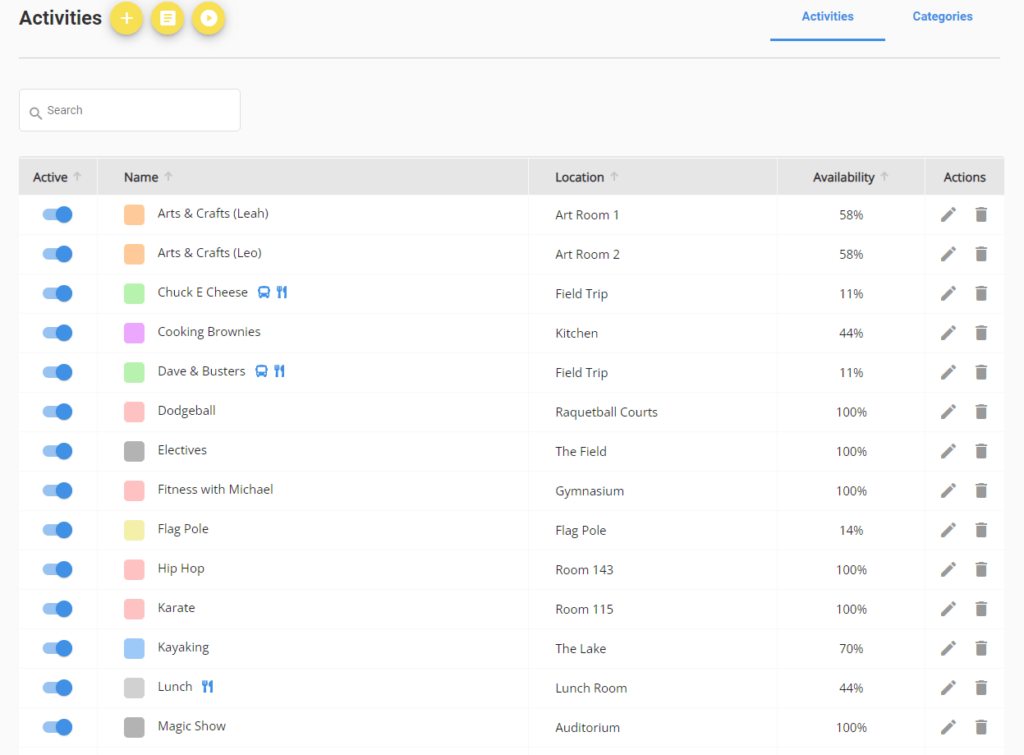The image size is (1024, 755).
Task: Edit the Cooking Brownies activity
Action: pos(948,333)
